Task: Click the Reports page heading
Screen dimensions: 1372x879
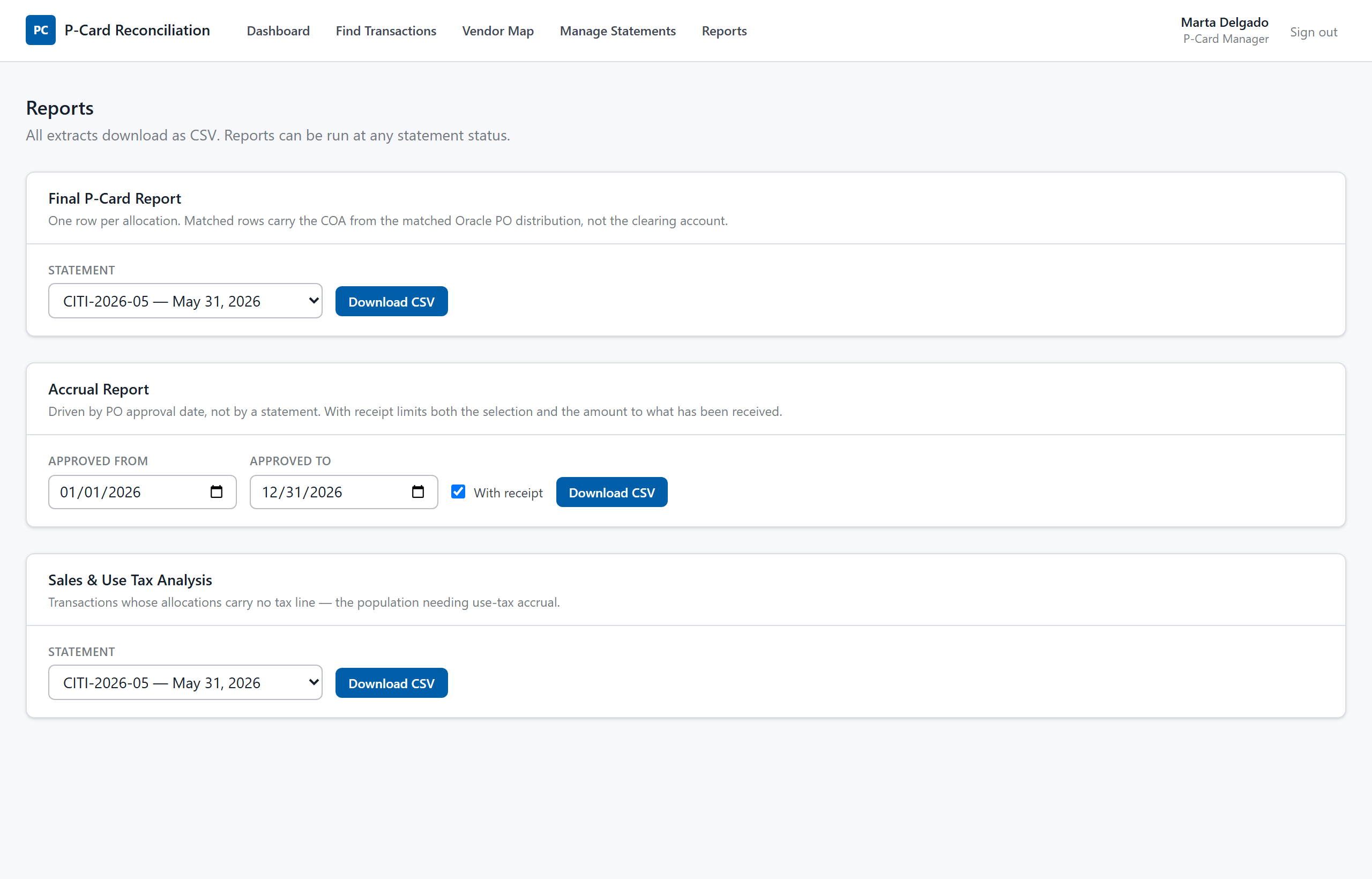Action: [60, 108]
